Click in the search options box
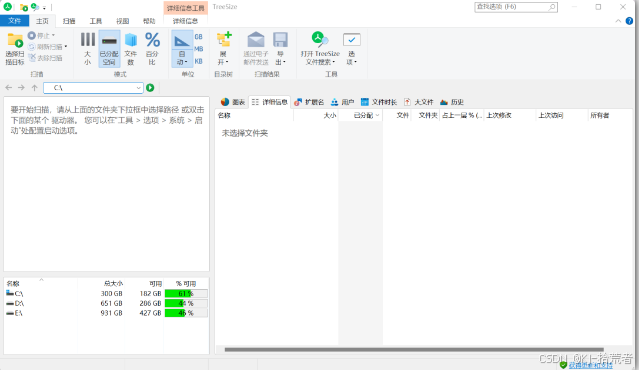This screenshot has height=370, width=639. tap(516, 7)
